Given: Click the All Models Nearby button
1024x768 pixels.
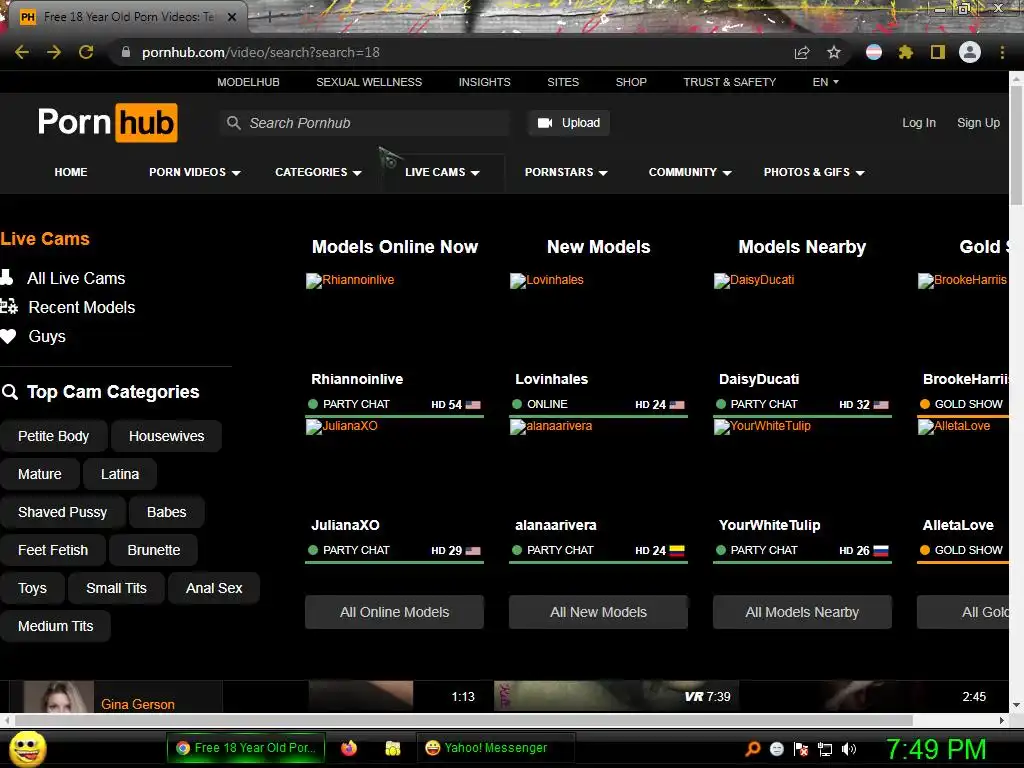Looking at the screenshot, I should click(x=802, y=612).
